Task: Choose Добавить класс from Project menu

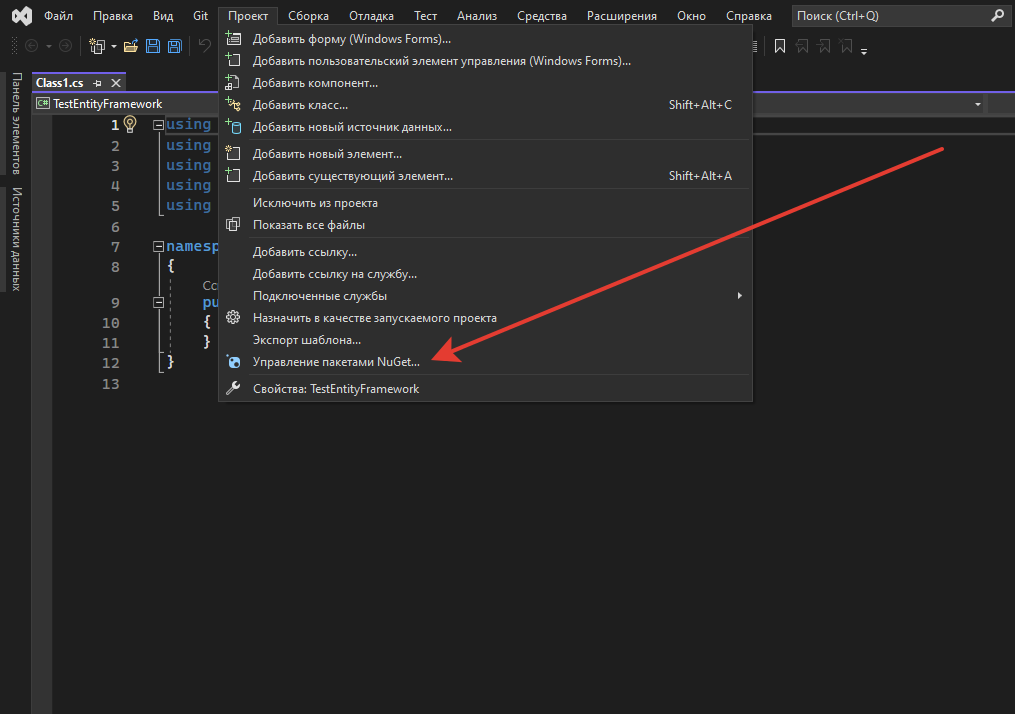Action: pos(300,105)
